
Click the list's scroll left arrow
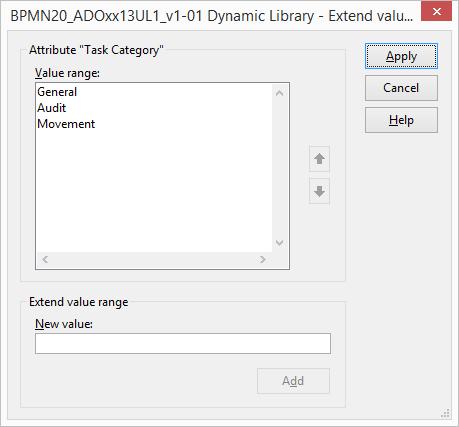(x=45, y=259)
